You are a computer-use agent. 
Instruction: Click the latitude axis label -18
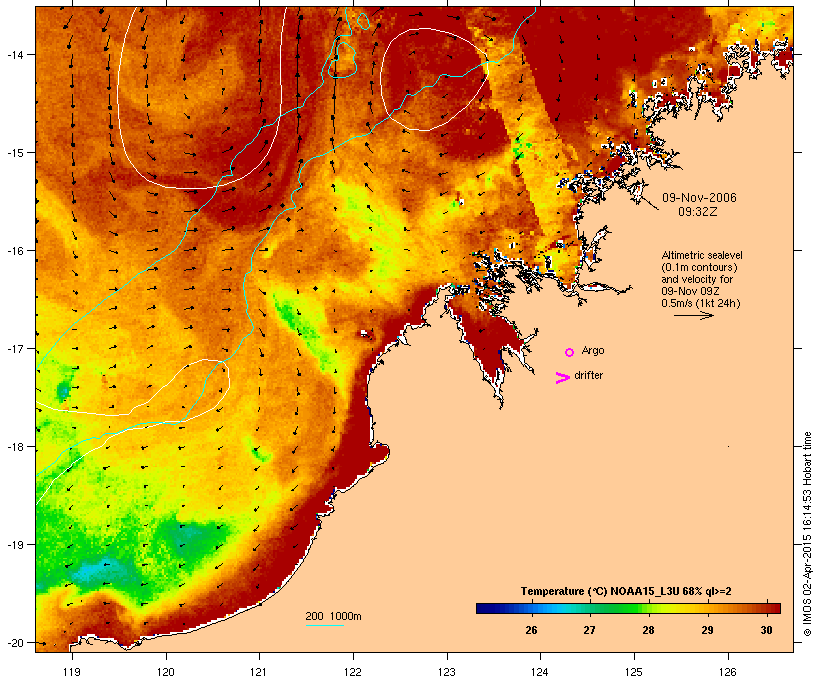pyautogui.click(x=14, y=447)
